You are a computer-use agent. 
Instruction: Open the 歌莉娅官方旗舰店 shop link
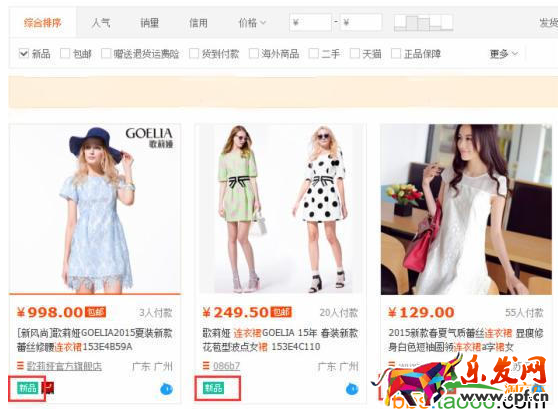coord(65,366)
